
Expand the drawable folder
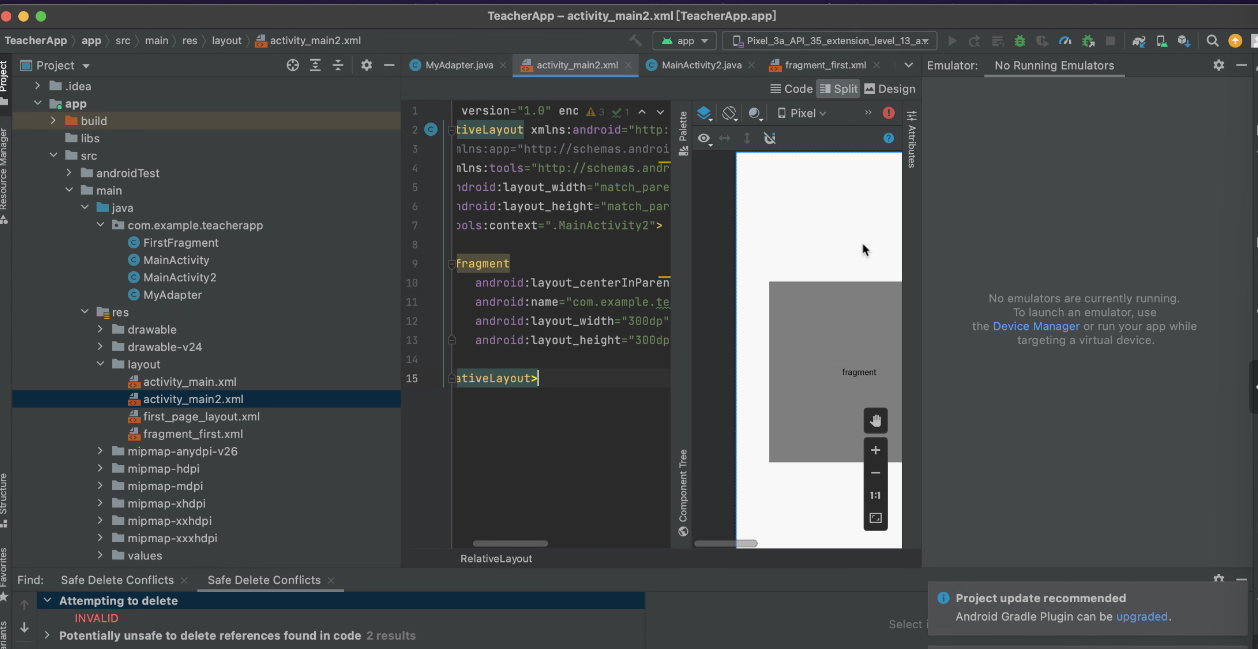(x=101, y=330)
